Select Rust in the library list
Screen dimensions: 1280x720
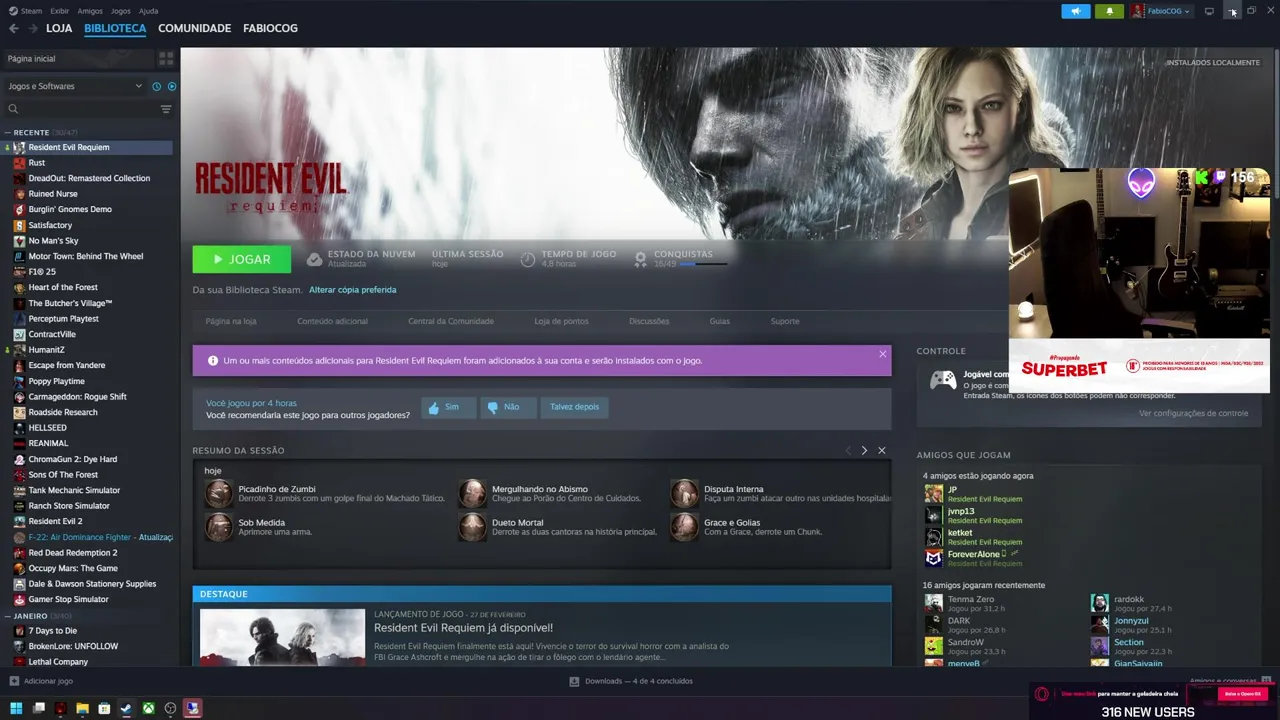point(37,163)
